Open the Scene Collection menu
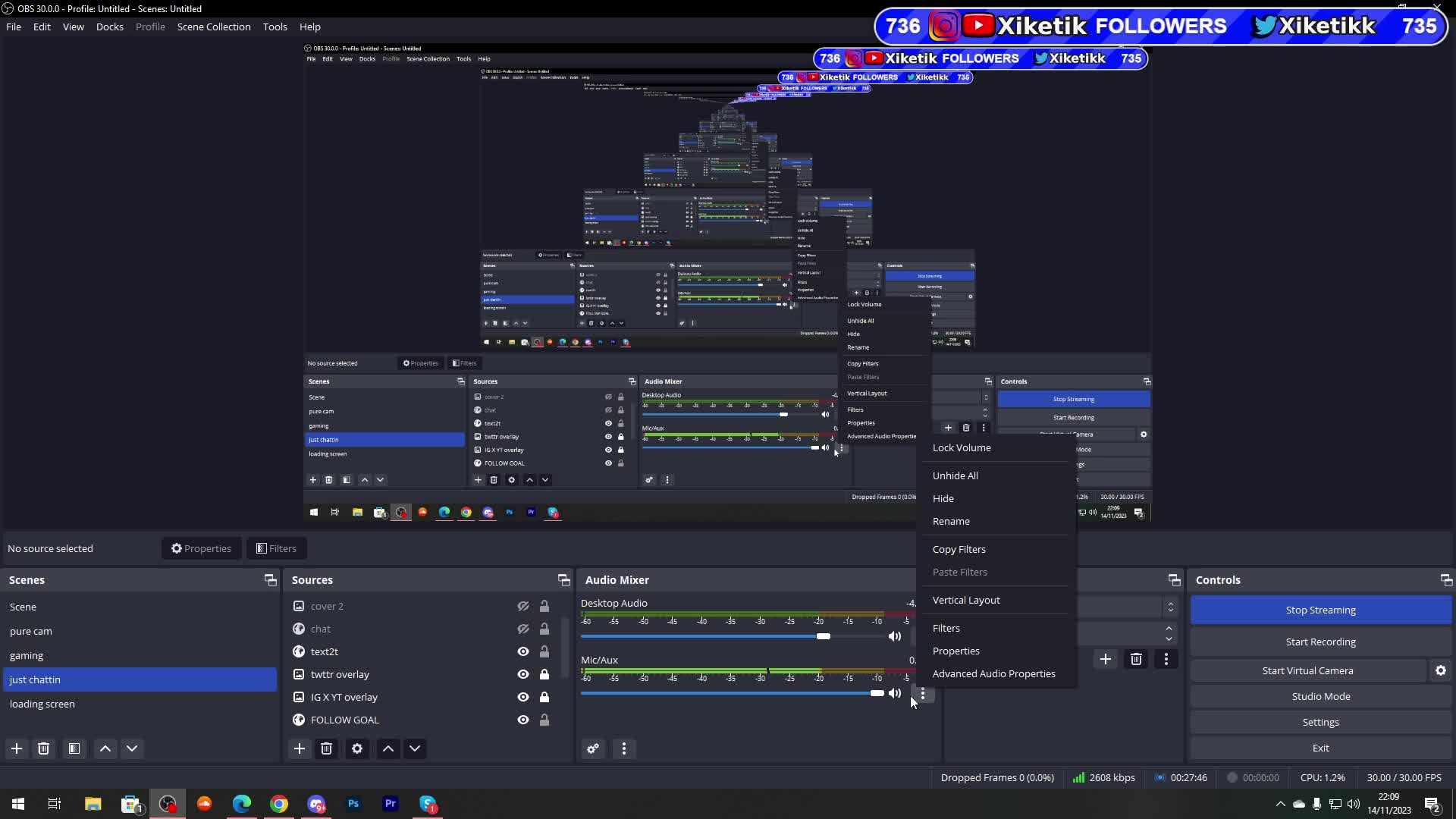Image resolution: width=1456 pixels, height=819 pixels. pyautogui.click(x=214, y=27)
